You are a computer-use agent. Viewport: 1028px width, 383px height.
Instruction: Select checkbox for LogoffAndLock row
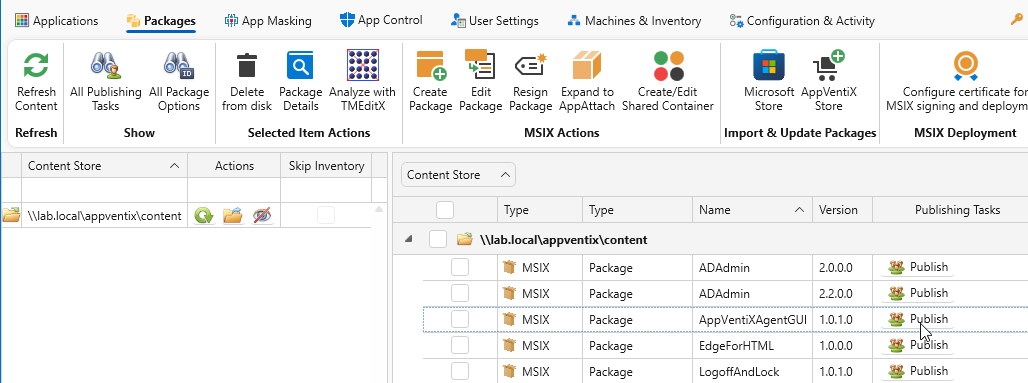click(460, 371)
